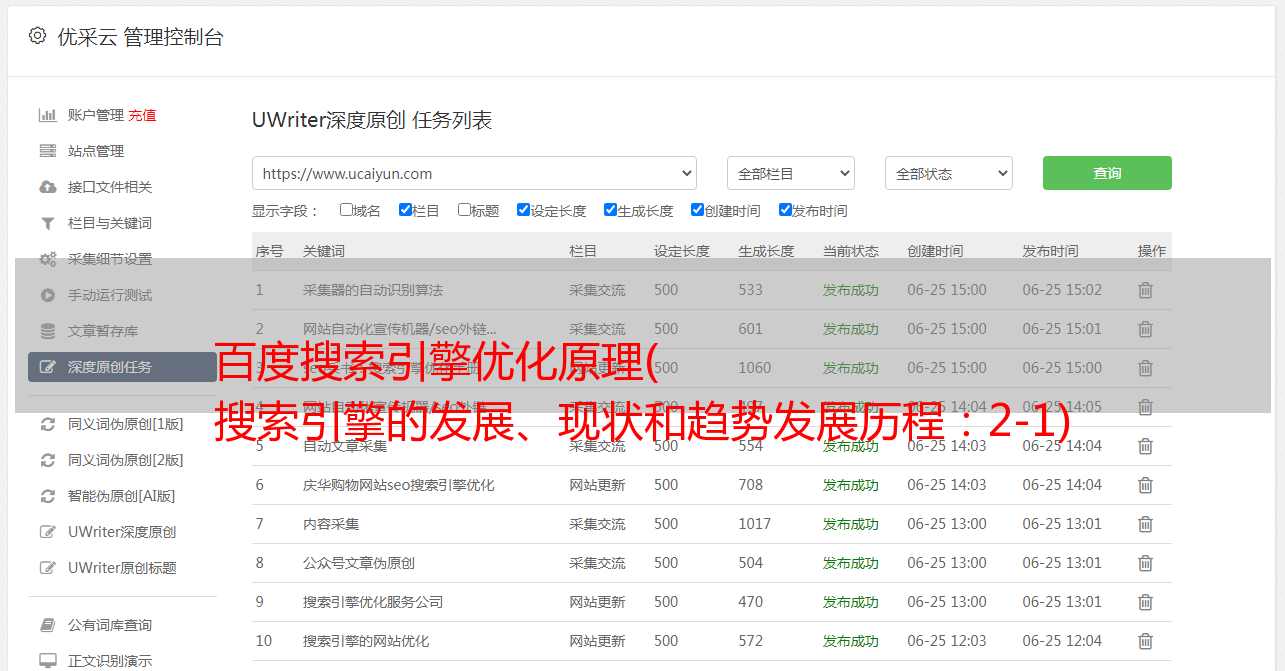The width and height of the screenshot is (1285, 671).
Task: Remove 公众号文章伪原创 with its trash icon
Action: pyautogui.click(x=1145, y=563)
